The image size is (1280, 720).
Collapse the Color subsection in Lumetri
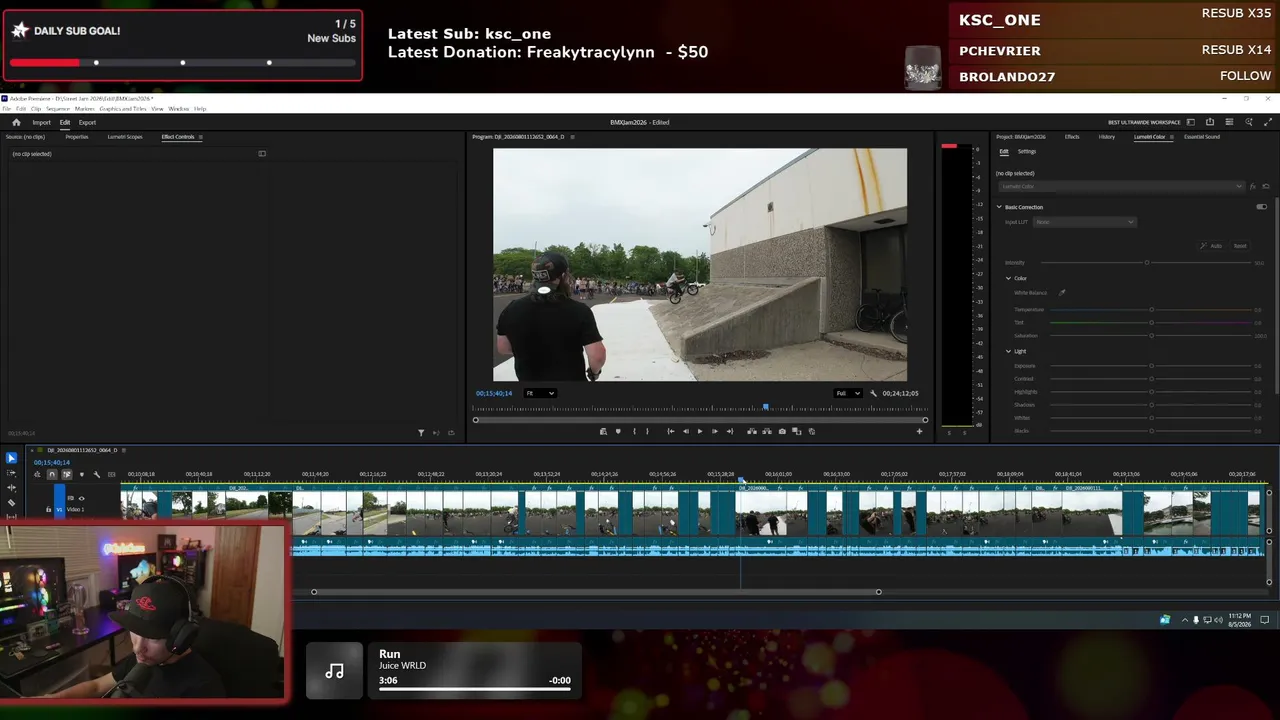click(x=1008, y=278)
